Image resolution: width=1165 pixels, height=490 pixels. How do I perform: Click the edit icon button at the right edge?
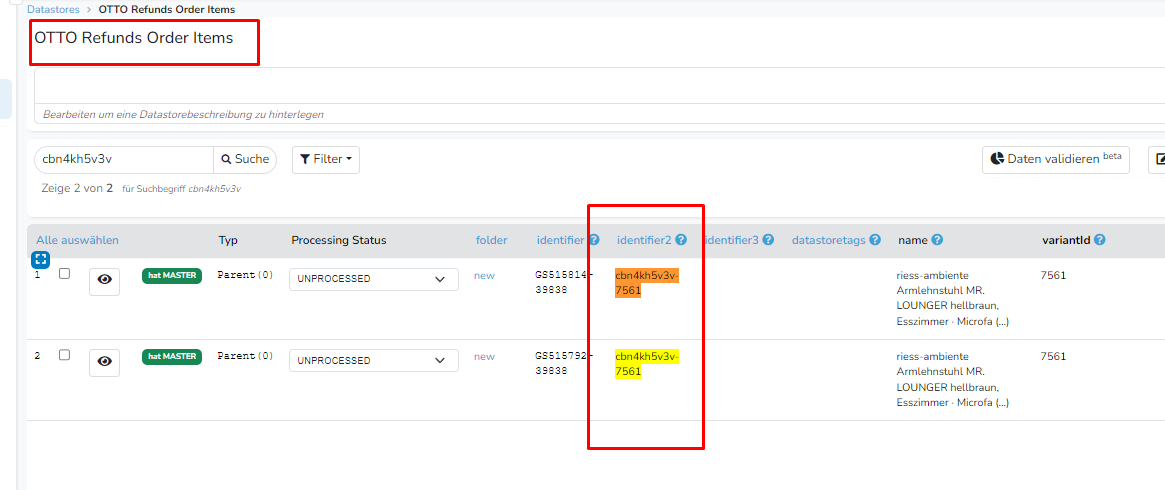click(x=1158, y=159)
